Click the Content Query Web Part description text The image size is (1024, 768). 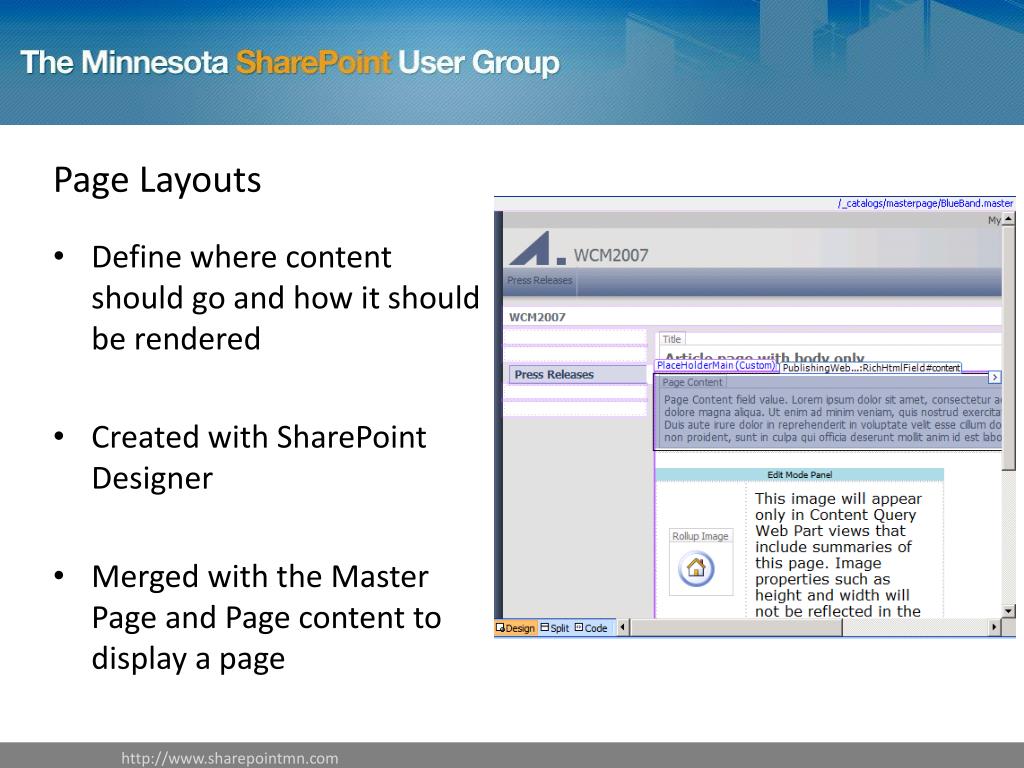(x=838, y=554)
